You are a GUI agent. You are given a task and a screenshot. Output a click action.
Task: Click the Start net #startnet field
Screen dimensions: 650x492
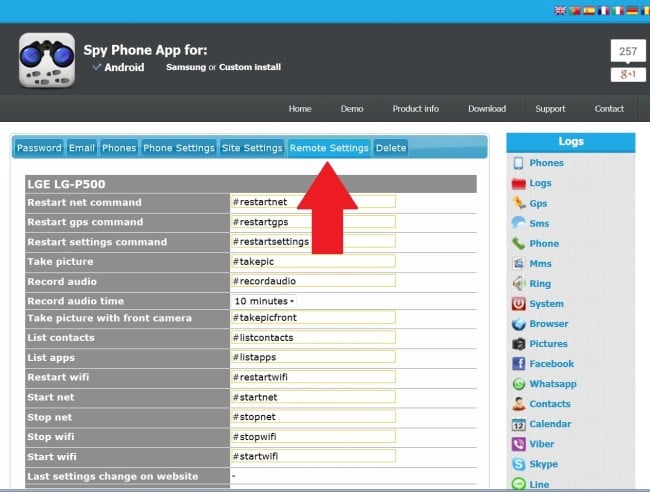point(313,397)
